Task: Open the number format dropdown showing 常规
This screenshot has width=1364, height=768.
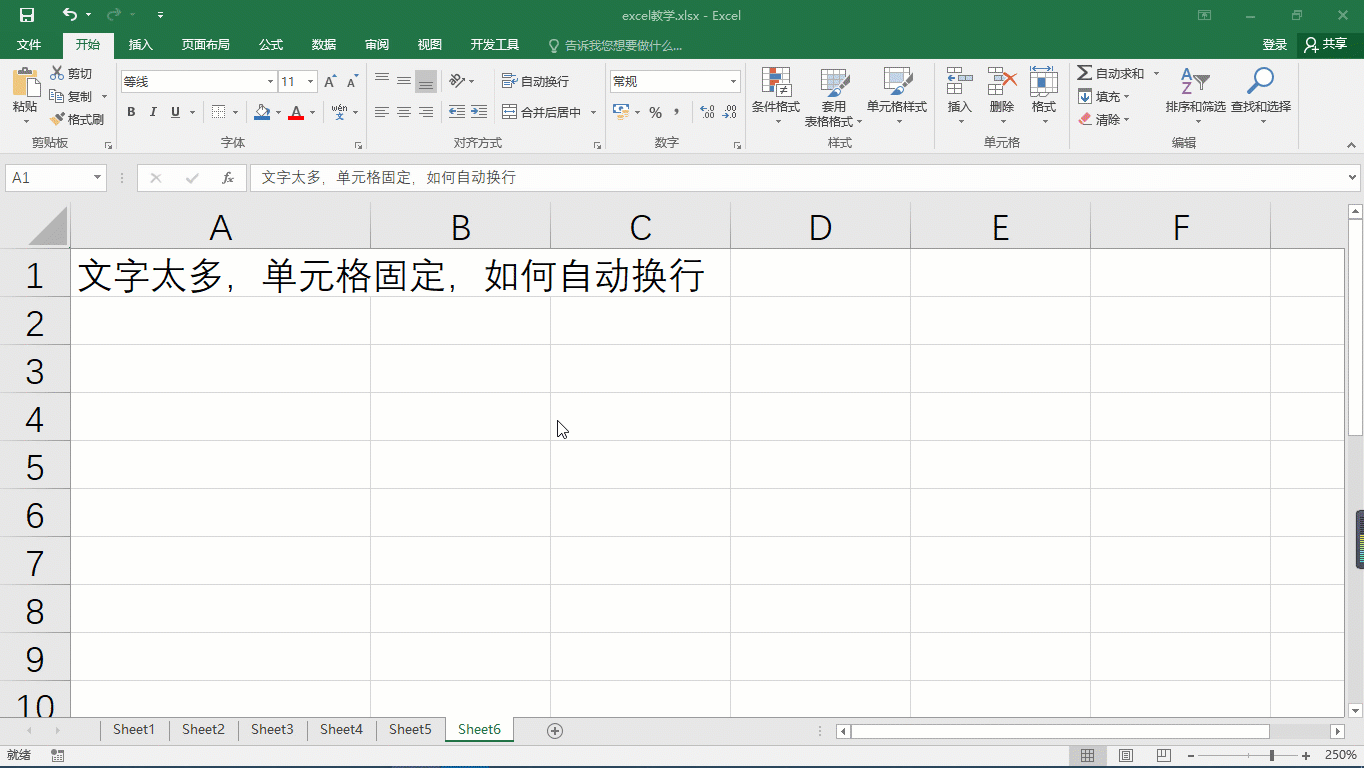Action: coord(732,80)
